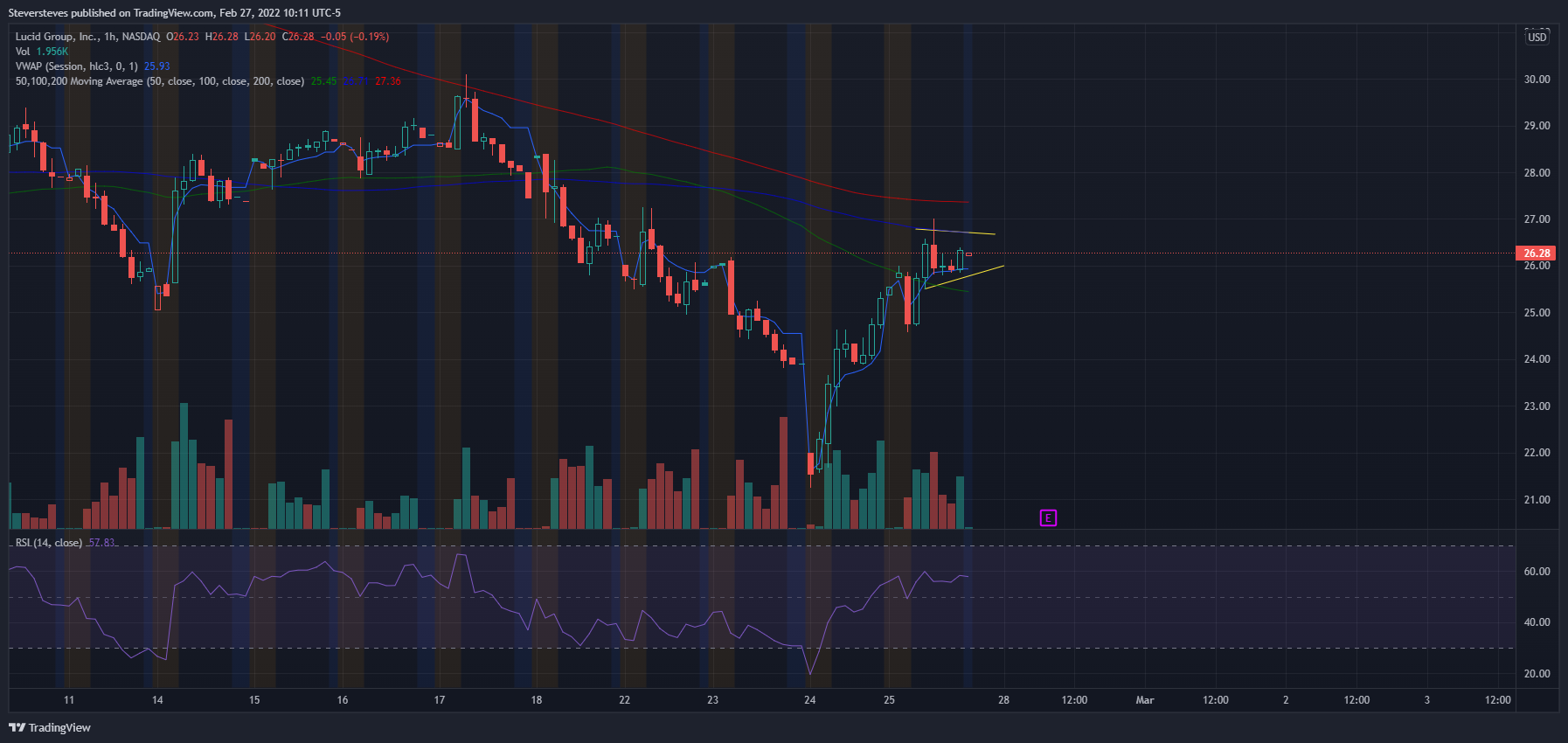Image resolution: width=1568 pixels, height=743 pixels.
Task: Click the 29.00 price axis label
Action: tap(1537, 126)
